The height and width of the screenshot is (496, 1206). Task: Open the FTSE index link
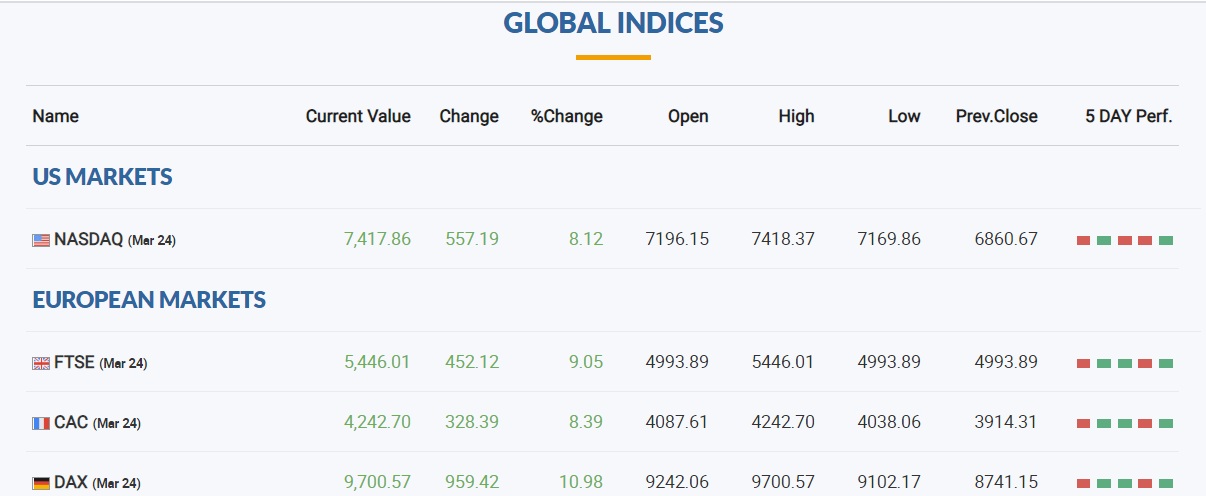pyautogui.click(x=74, y=362)
